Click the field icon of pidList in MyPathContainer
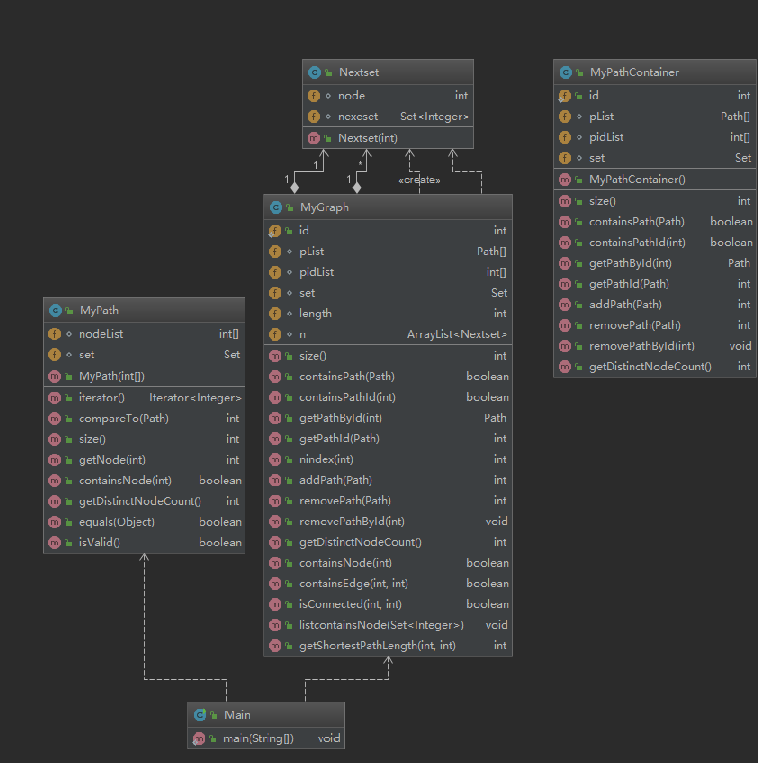 (x=565, y=137)
